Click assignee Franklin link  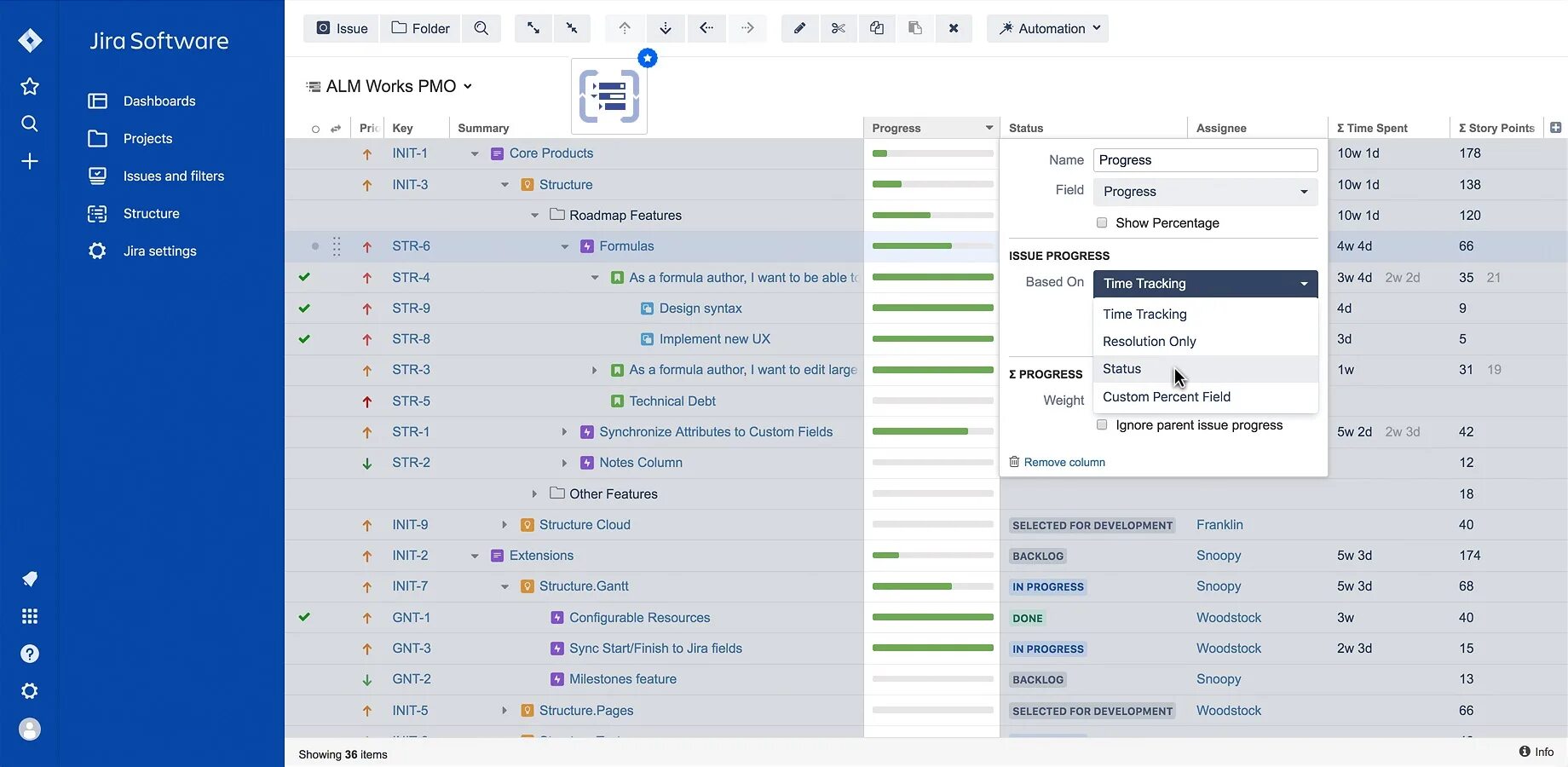(1219, 525)
